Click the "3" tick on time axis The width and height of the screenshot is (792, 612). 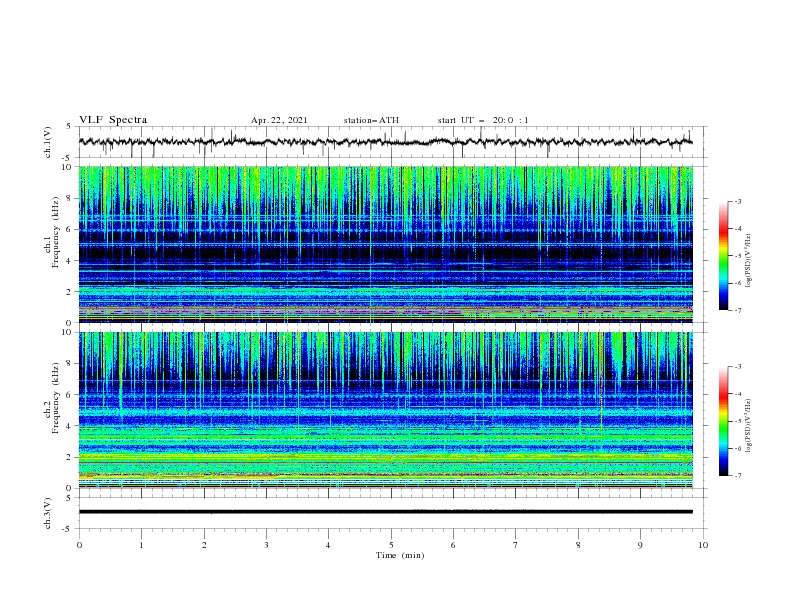tap(266, 545)
